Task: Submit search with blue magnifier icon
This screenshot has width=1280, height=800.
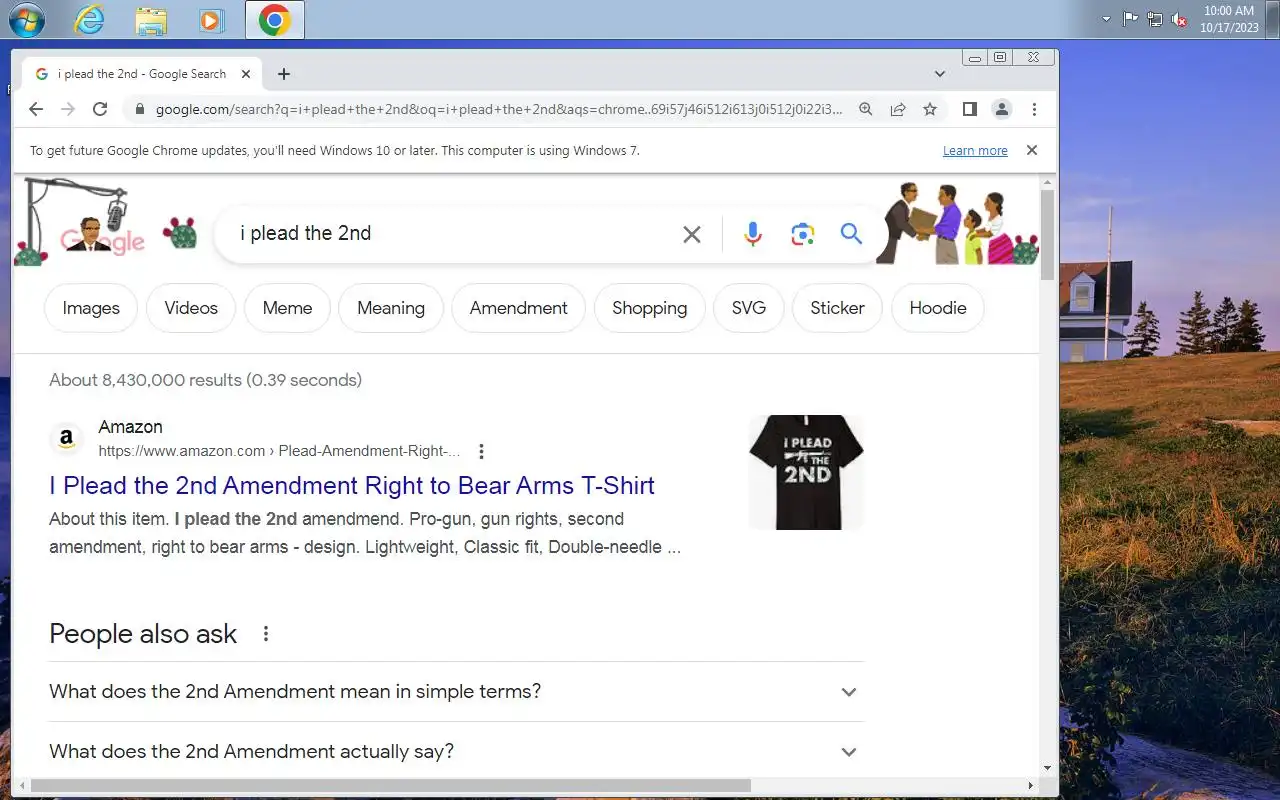Action: pyautogui.click(x=851, y=233)
